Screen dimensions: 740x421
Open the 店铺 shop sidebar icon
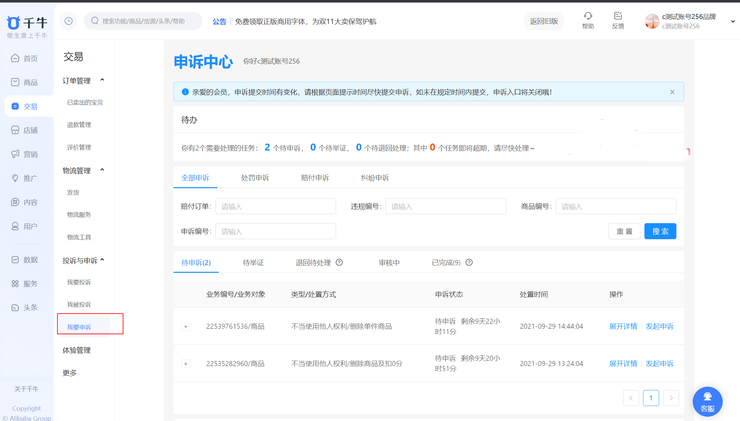coord(15,130)
